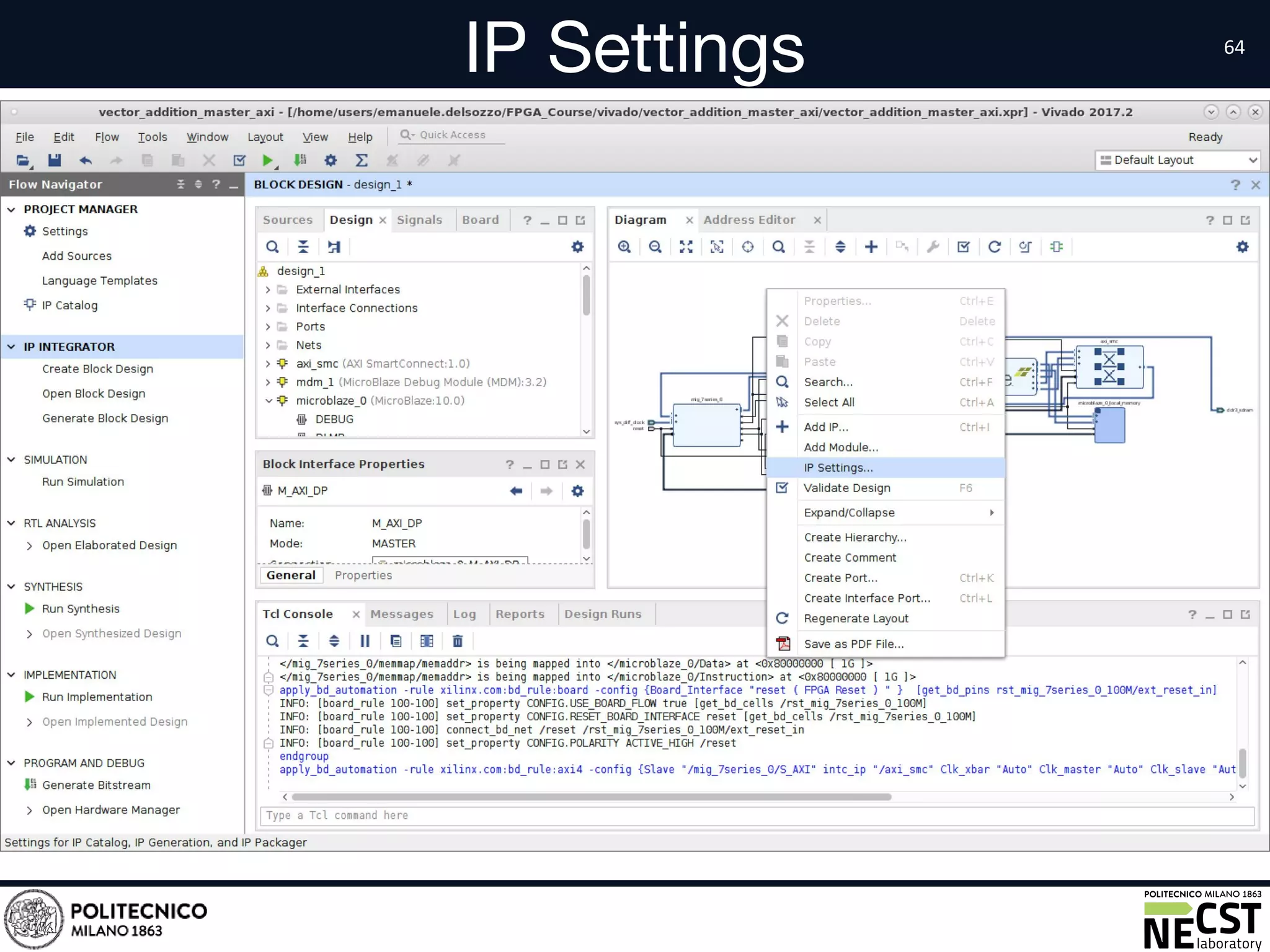The height and width of the screenshot is (952, 1270).
Task: Click the Tcl Console trash clear icon
Action: (458, 641)
